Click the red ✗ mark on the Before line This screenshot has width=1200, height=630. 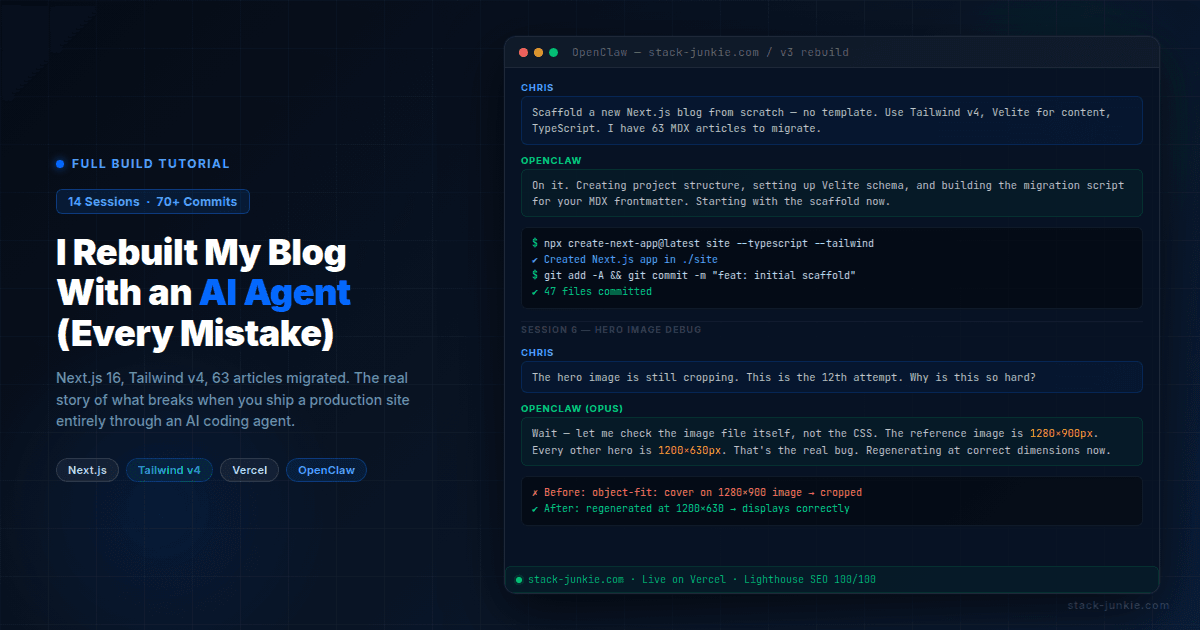point(535,493)
